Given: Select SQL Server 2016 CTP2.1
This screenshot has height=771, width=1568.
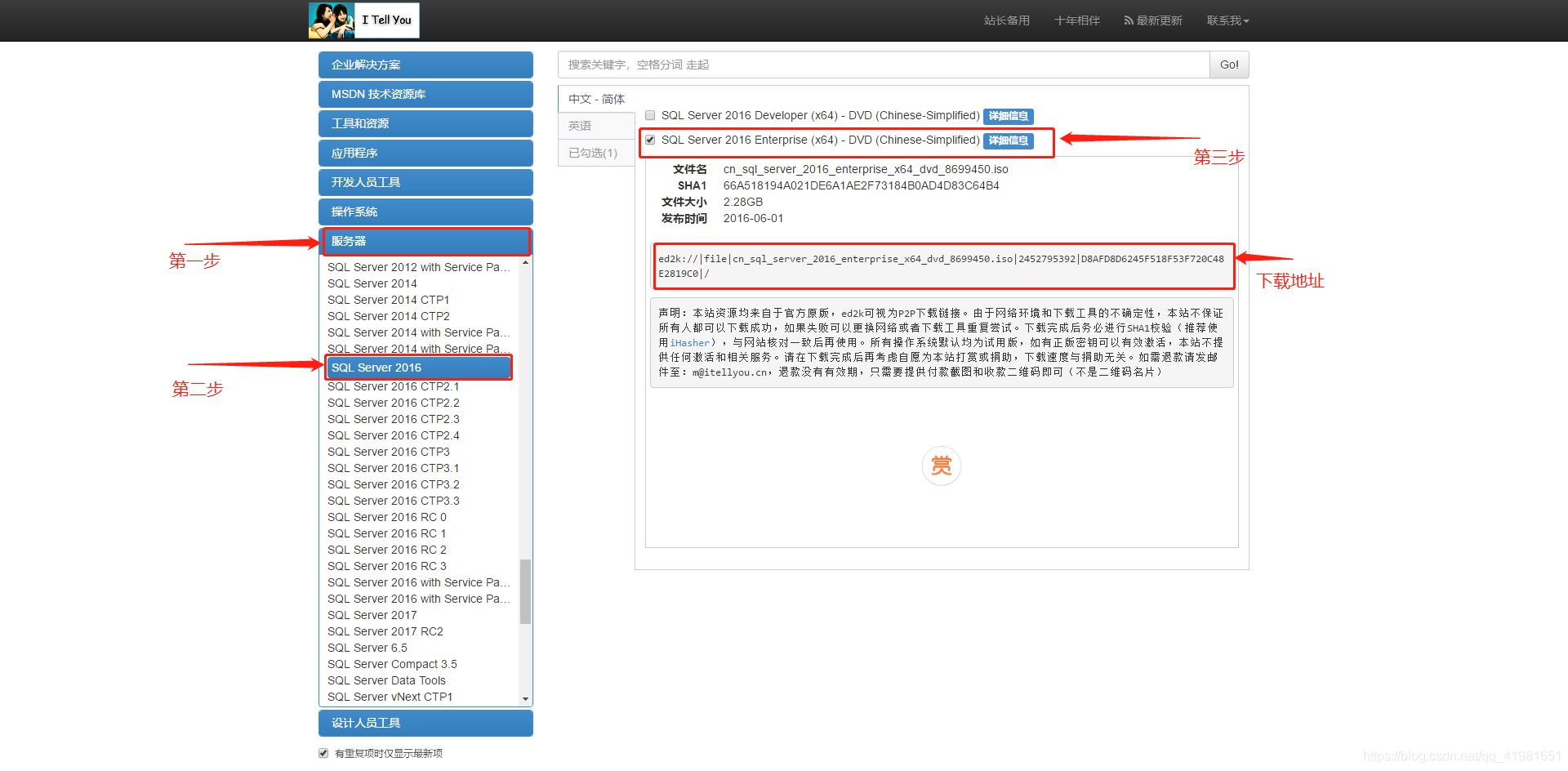Looking at the screenshot, I should [x=394, y=386].
